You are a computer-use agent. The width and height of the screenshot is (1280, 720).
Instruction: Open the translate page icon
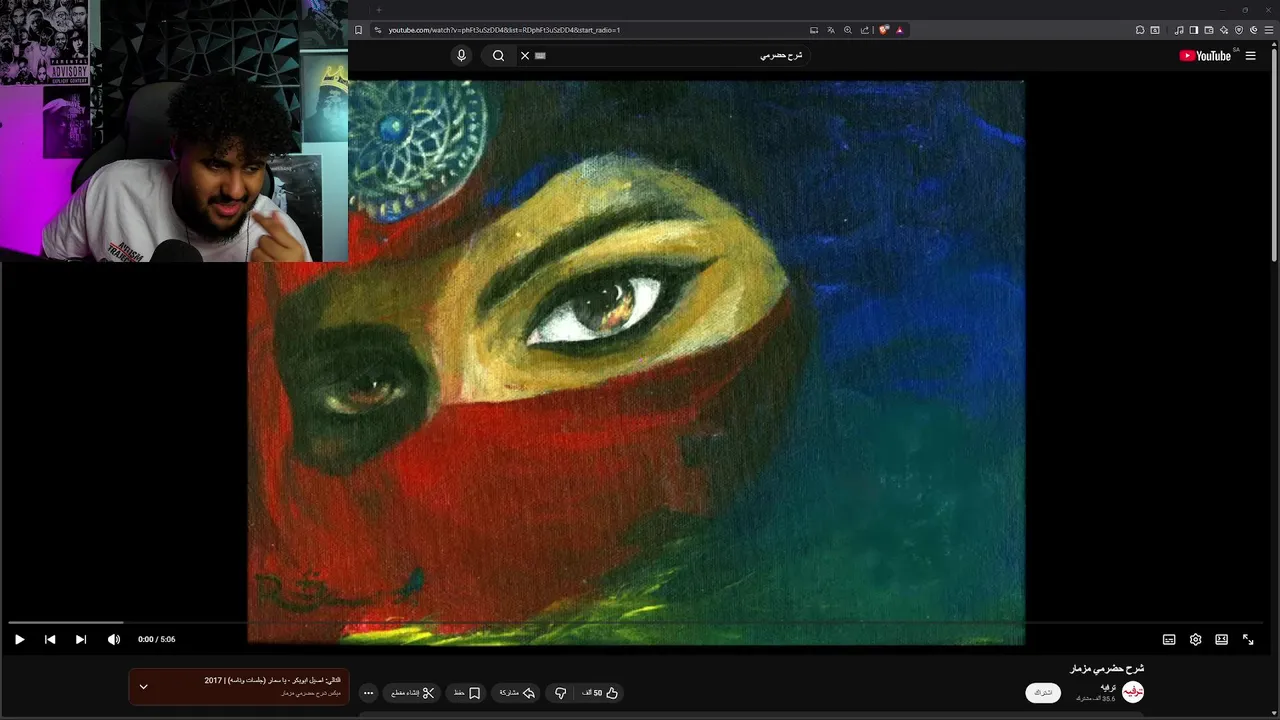point(830,30)
